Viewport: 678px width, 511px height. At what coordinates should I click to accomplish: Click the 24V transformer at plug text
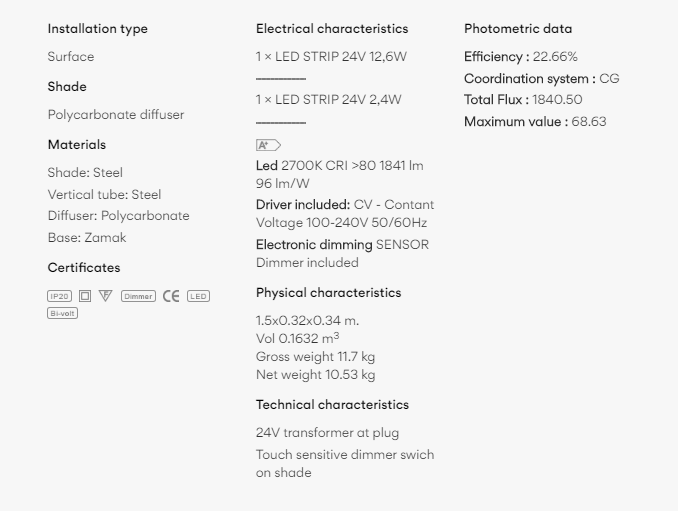(327, 433)
